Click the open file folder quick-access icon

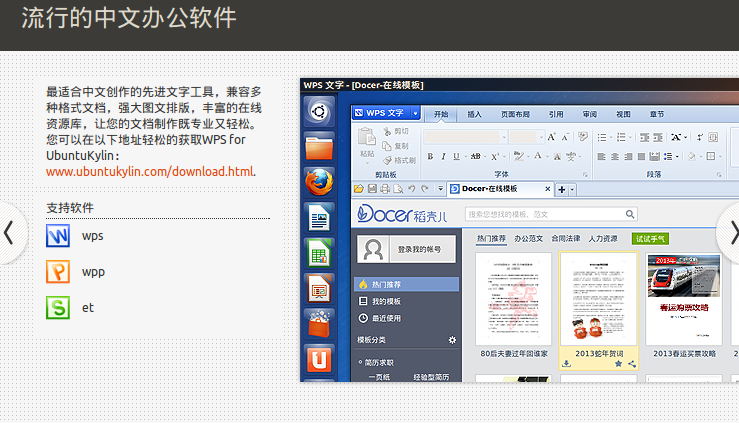pyautogui.click(x=359, y=189)
